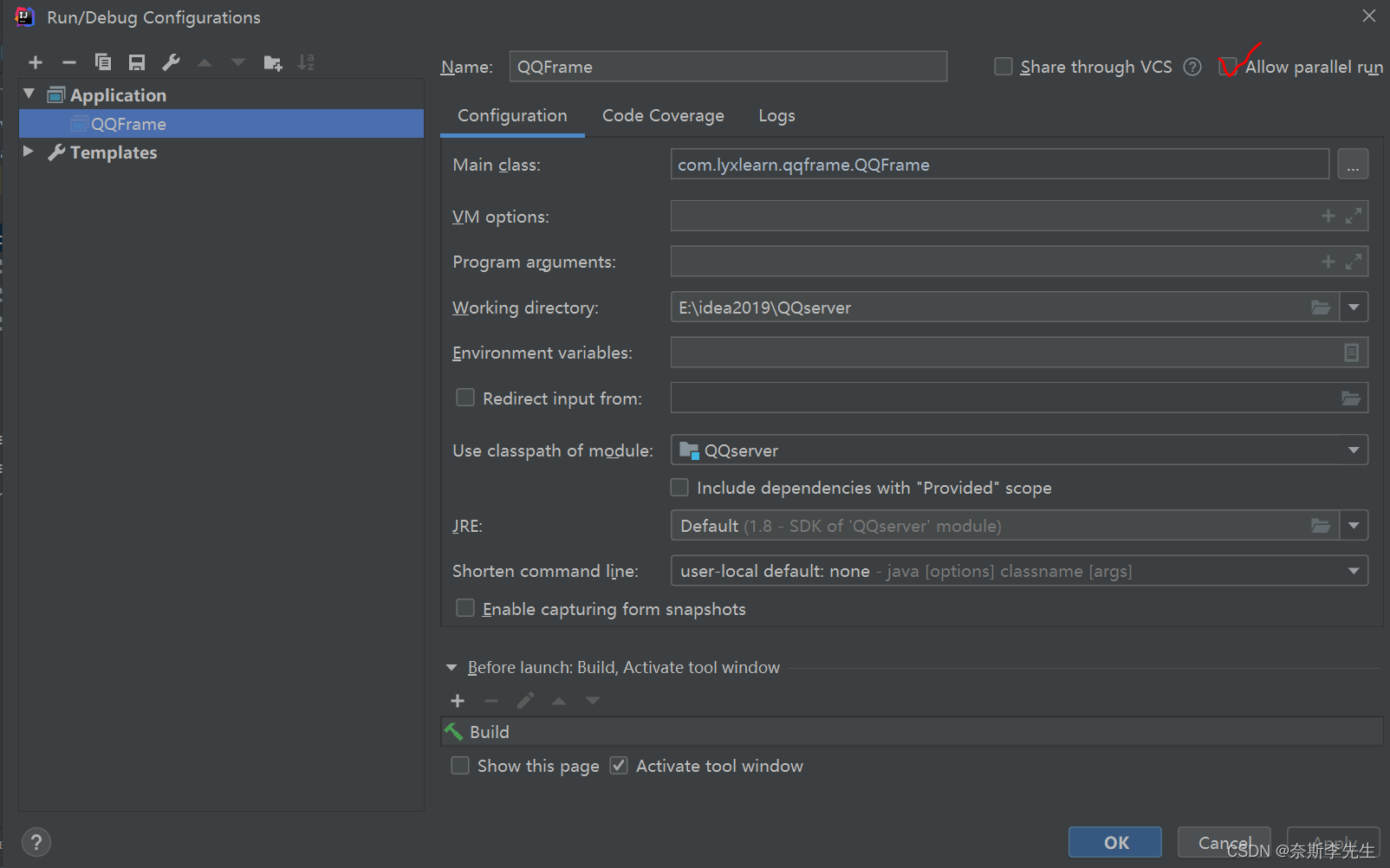The image size is (1390, 868).
Task: Open help with question mark button
Action: [36, 842]
